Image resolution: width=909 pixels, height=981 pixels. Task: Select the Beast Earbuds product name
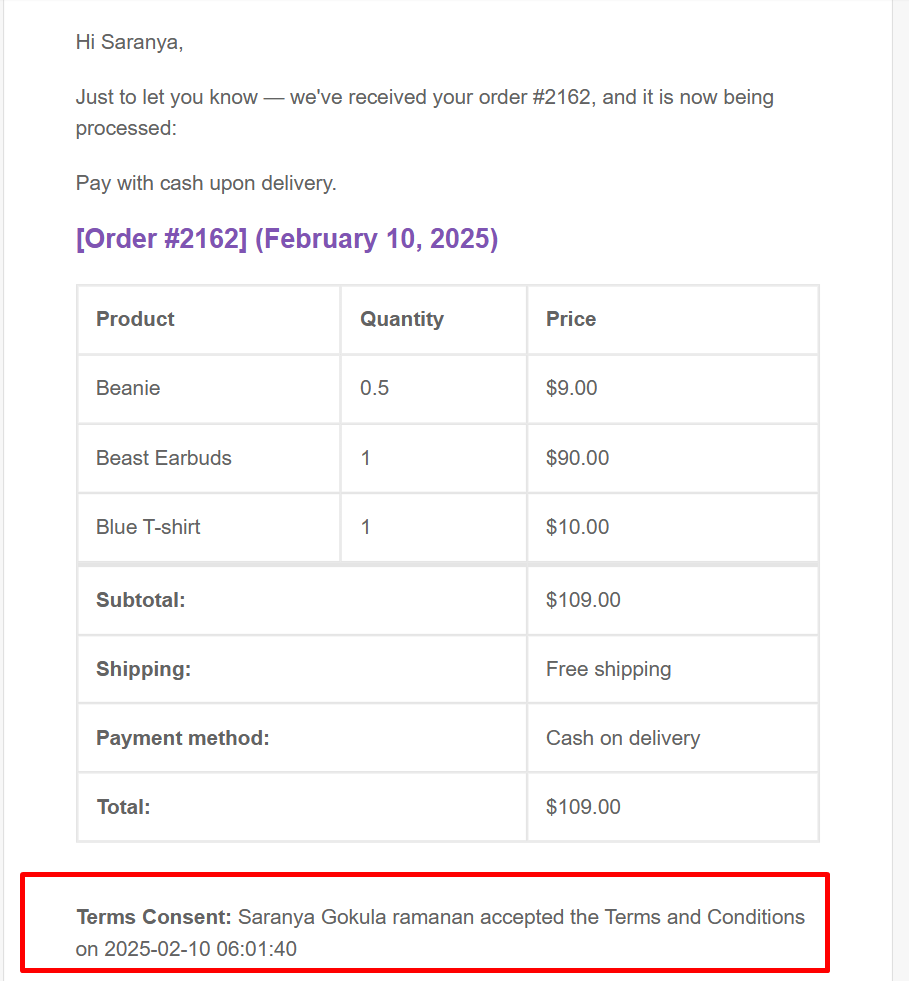pos(163,458)
